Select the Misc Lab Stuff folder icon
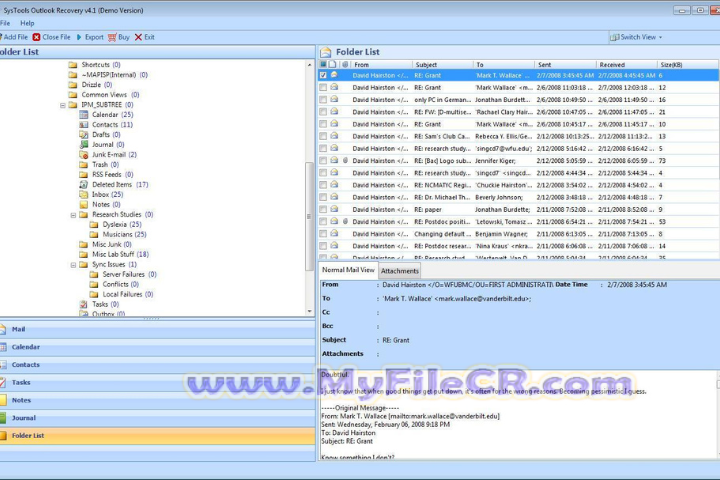Screen dimensions: 720x480 coord(84,254)
